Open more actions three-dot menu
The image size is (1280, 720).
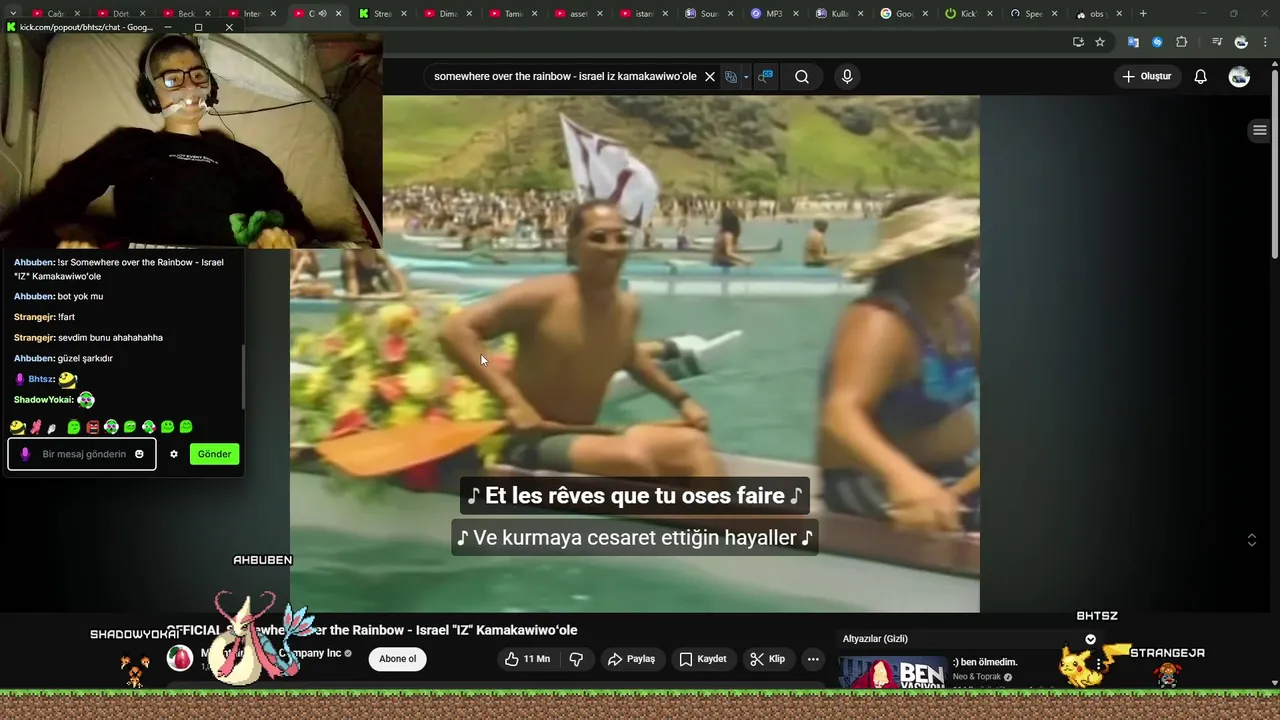[x=813, y=659]
